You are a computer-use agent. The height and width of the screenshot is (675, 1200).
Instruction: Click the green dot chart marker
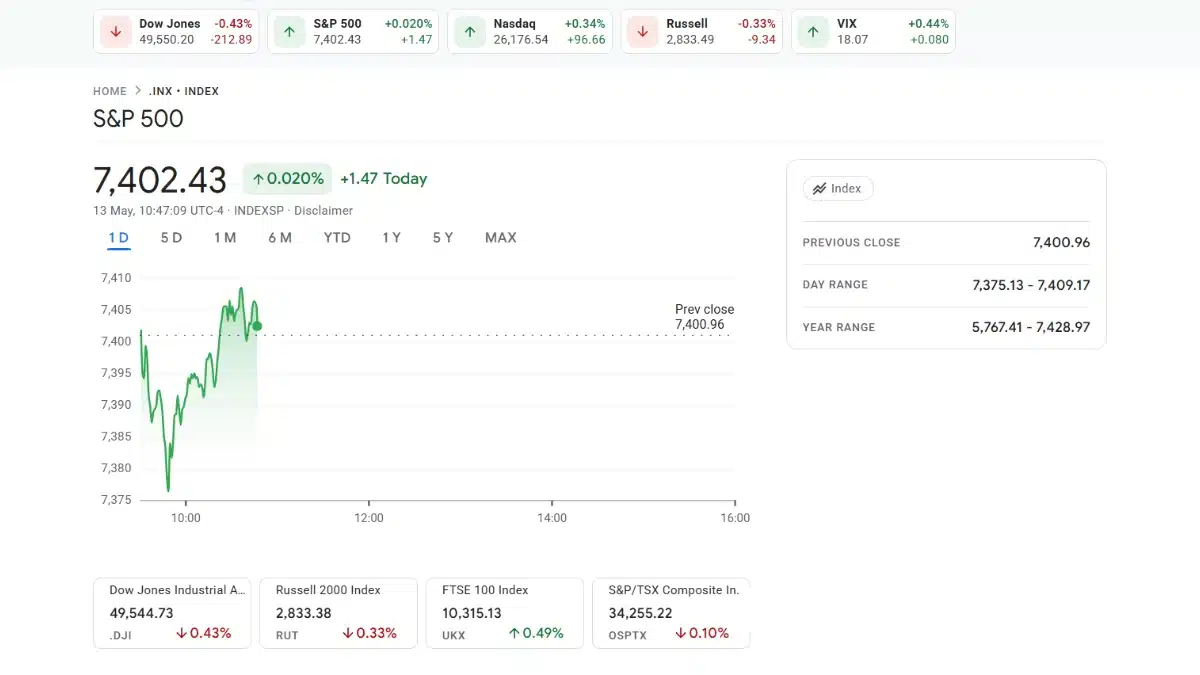257,326
